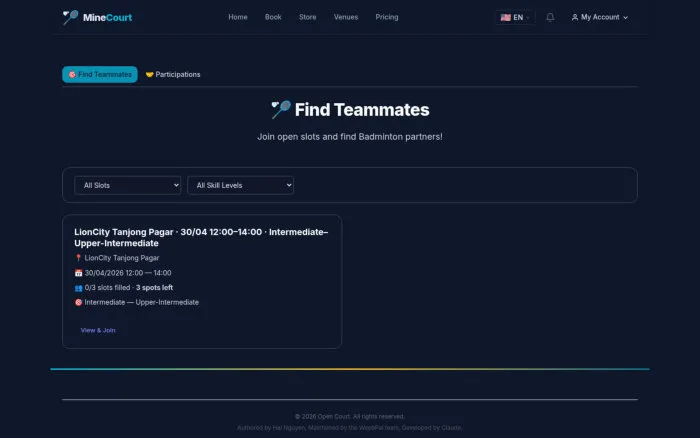Open the All Skill Levels dropdown
700x438 pixels.
point(241,185)
